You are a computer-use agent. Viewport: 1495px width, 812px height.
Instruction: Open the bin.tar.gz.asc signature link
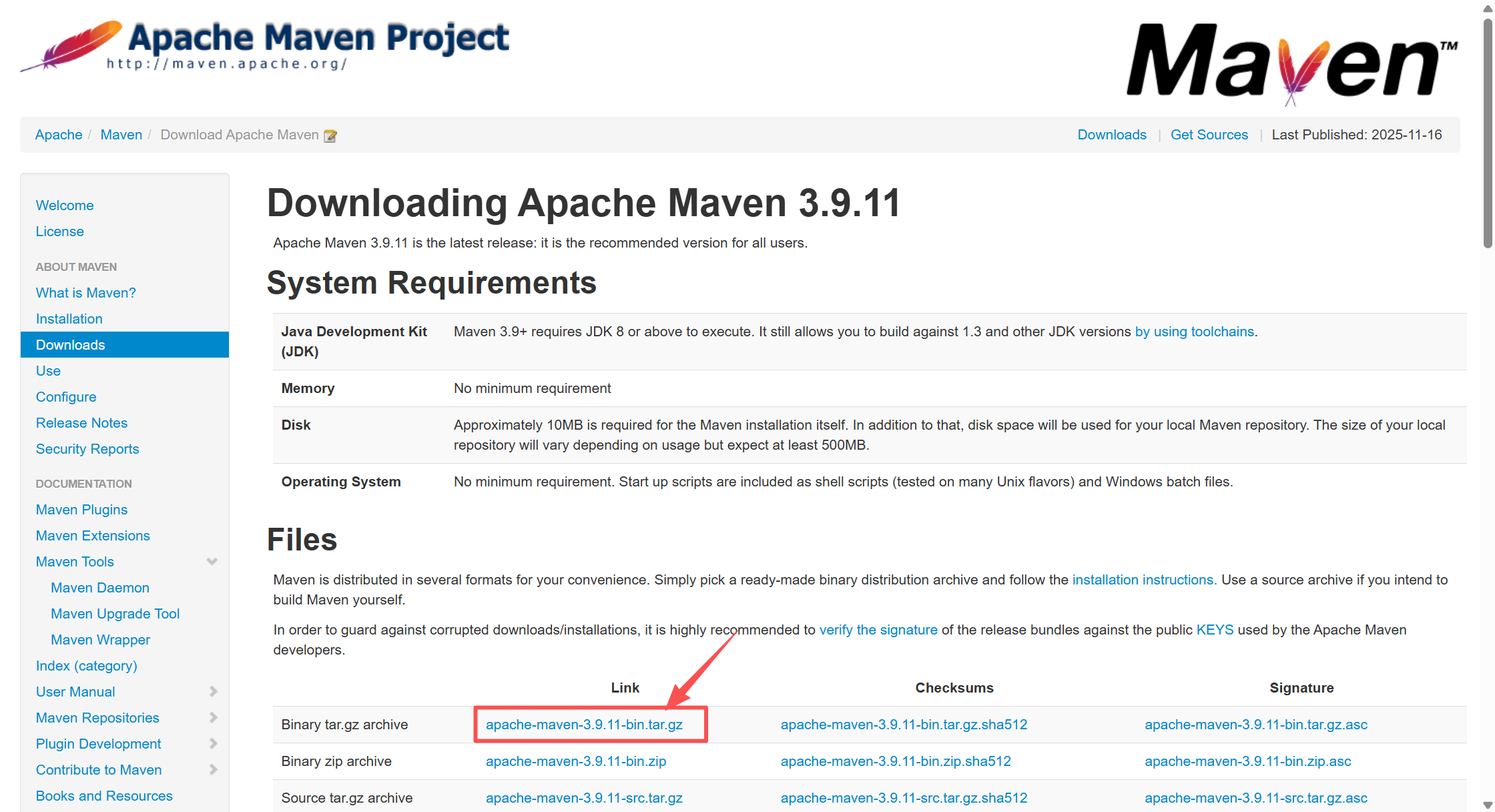[x=1256, y=725]
